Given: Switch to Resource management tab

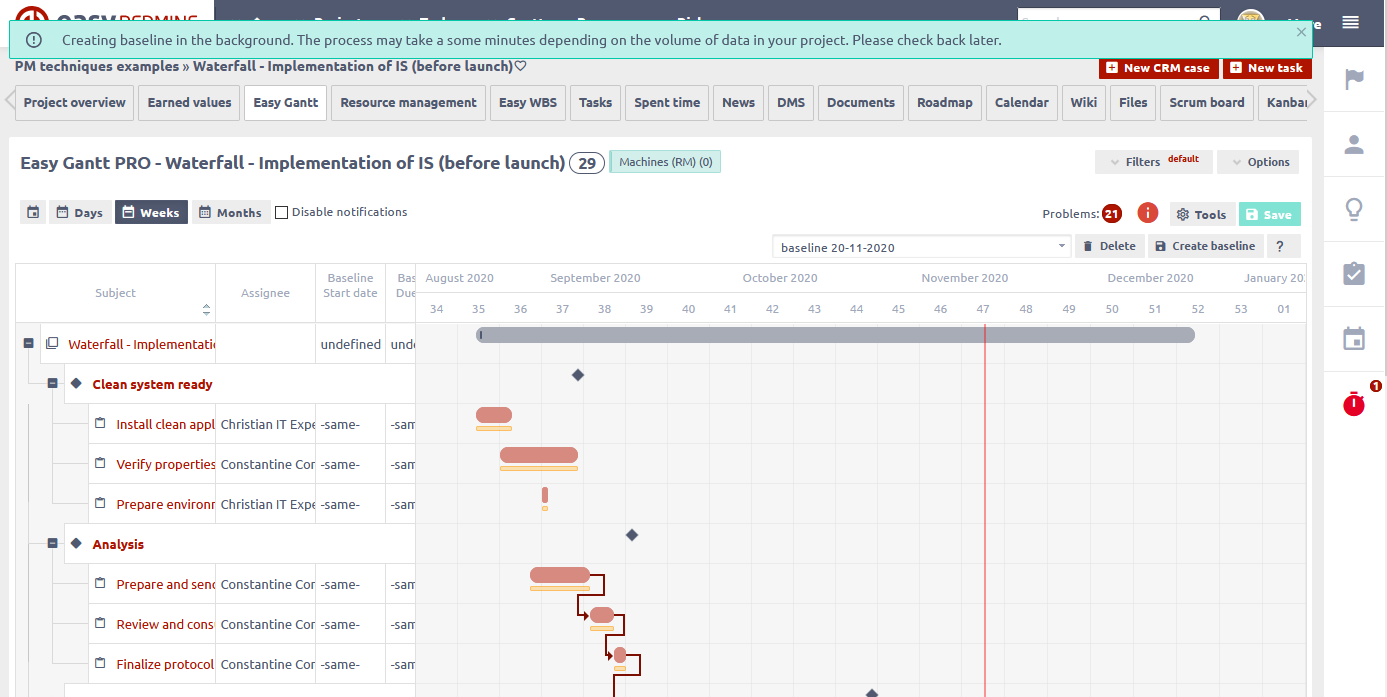Looking at the screenshot, I should pyautogui.click(x=408, y=102).
